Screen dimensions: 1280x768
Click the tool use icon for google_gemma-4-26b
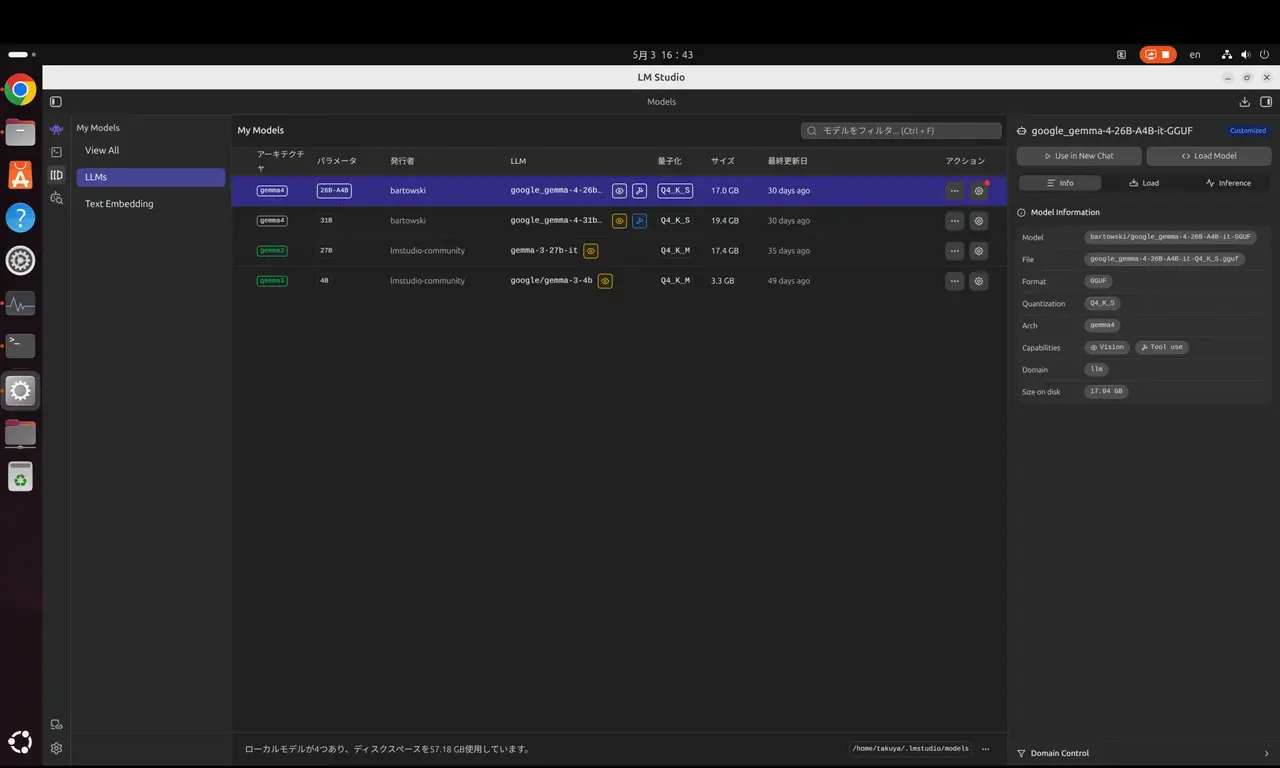(x=640, y=191)
